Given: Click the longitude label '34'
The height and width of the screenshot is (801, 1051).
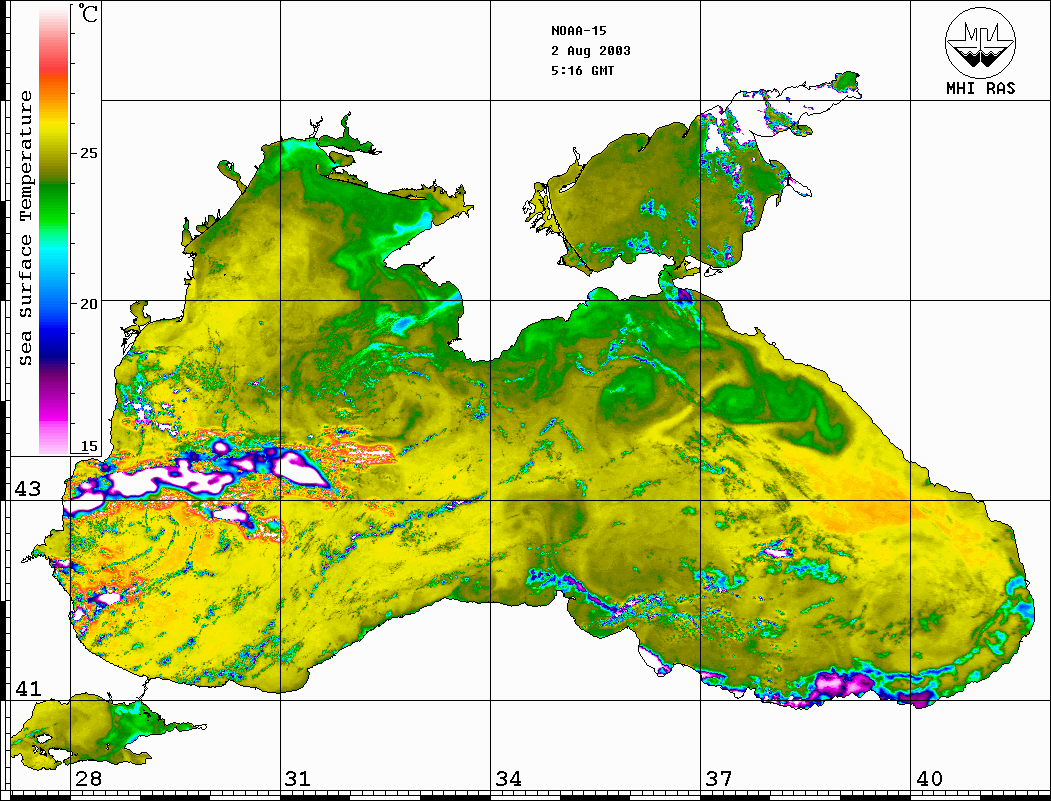Looking at the screenshot, I should click(x=508, y=778).
